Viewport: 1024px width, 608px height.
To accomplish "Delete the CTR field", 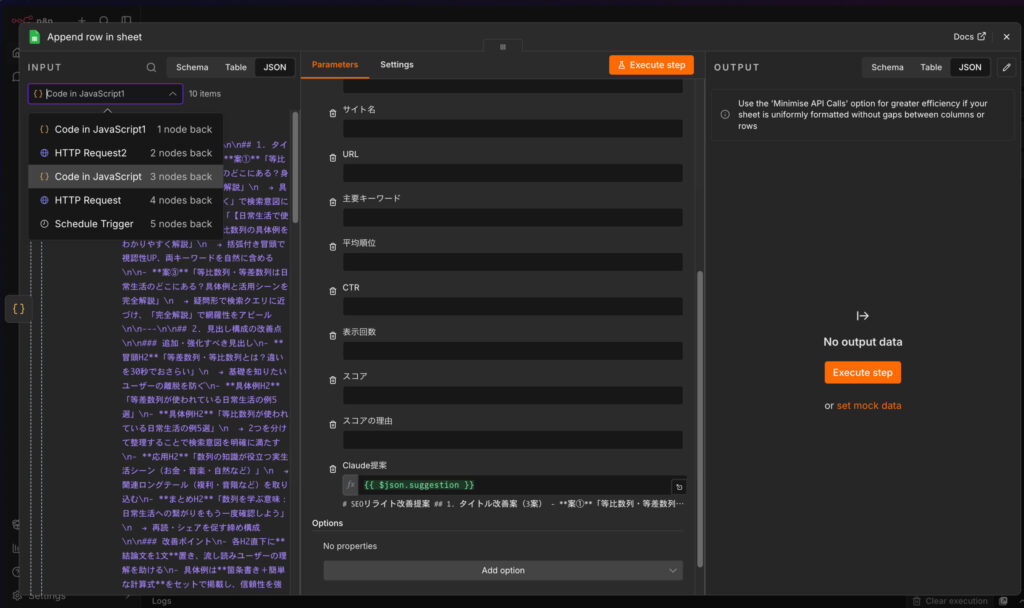I will (x=332, y=291).
